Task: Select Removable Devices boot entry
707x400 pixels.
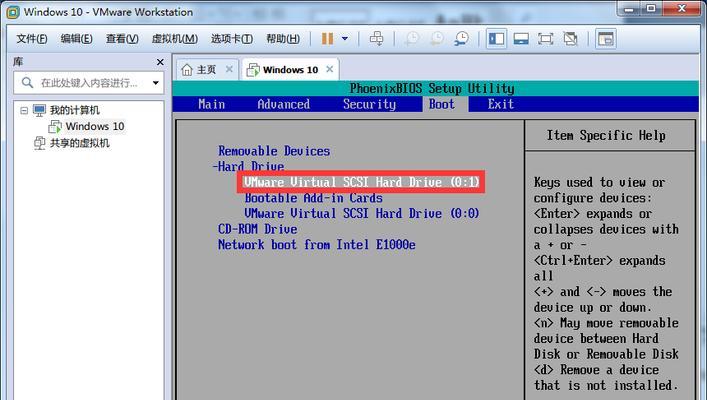Action: [x=274, y=151]
